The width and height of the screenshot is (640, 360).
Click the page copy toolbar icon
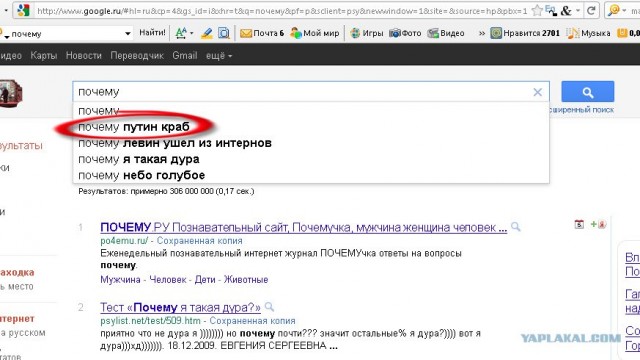224,33
